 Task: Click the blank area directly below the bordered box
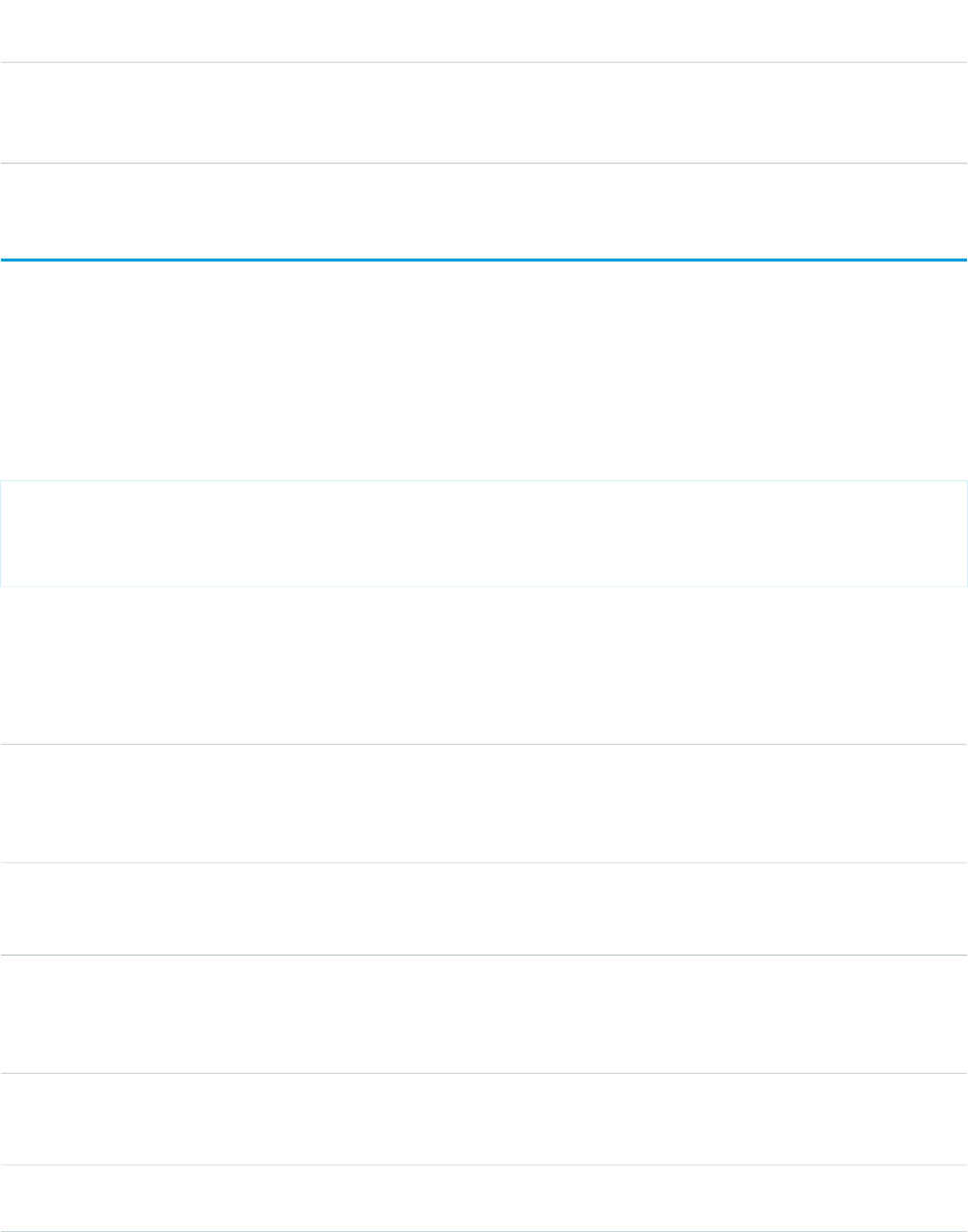click(484, 664)
